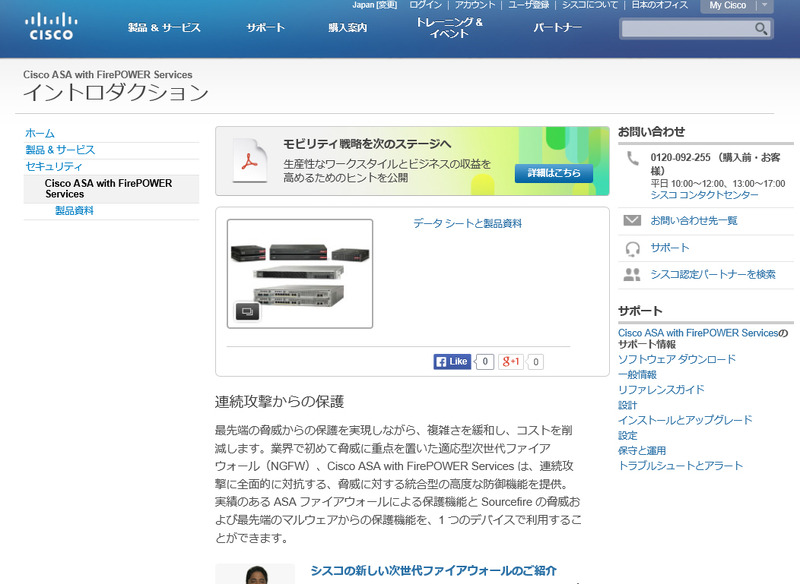The image size is (800, 584).
Task: Click the search input field
Action: click(686, 29)
